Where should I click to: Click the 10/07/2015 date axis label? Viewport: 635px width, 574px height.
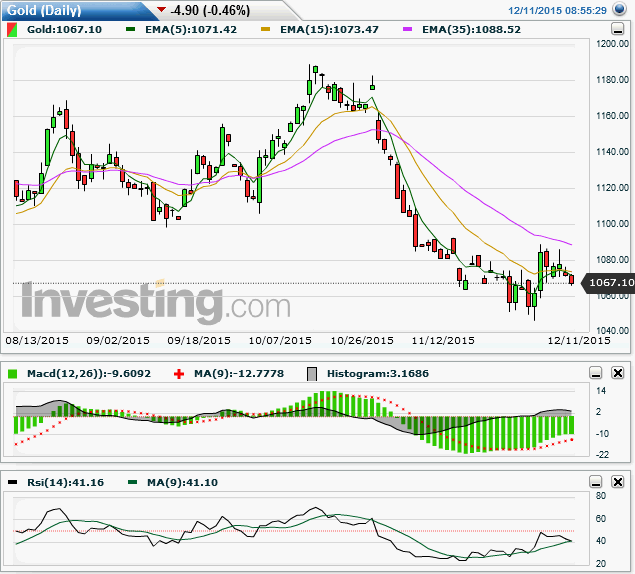coord(280,341)
